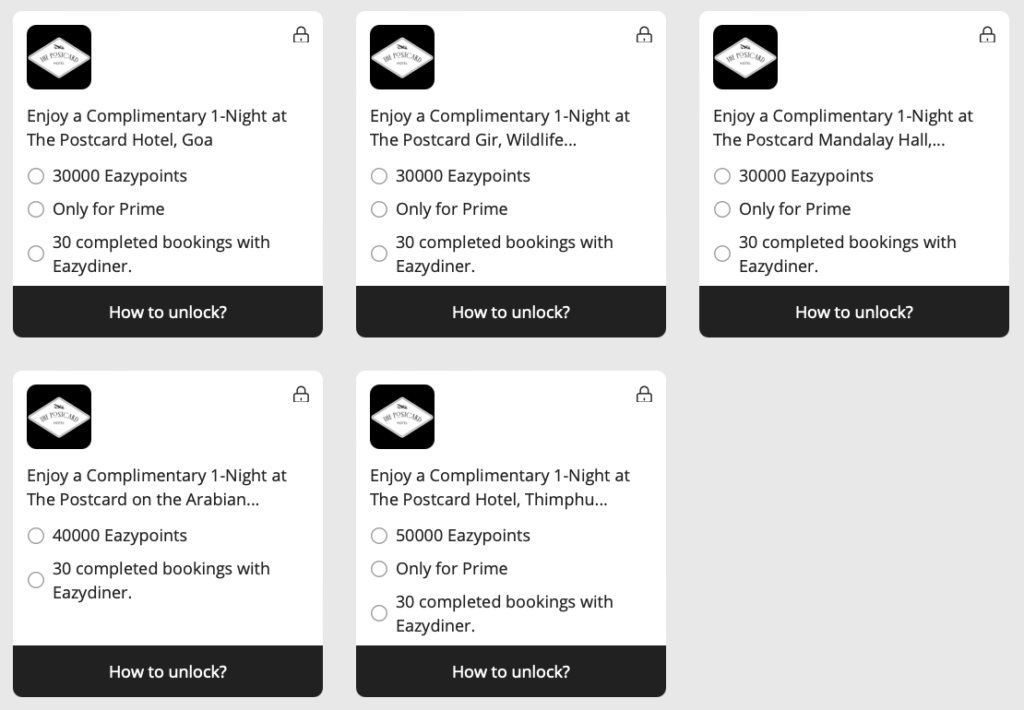Click the Postcard logo on the Thimphu card
The image size is (1024, 710).
[402, 416]
